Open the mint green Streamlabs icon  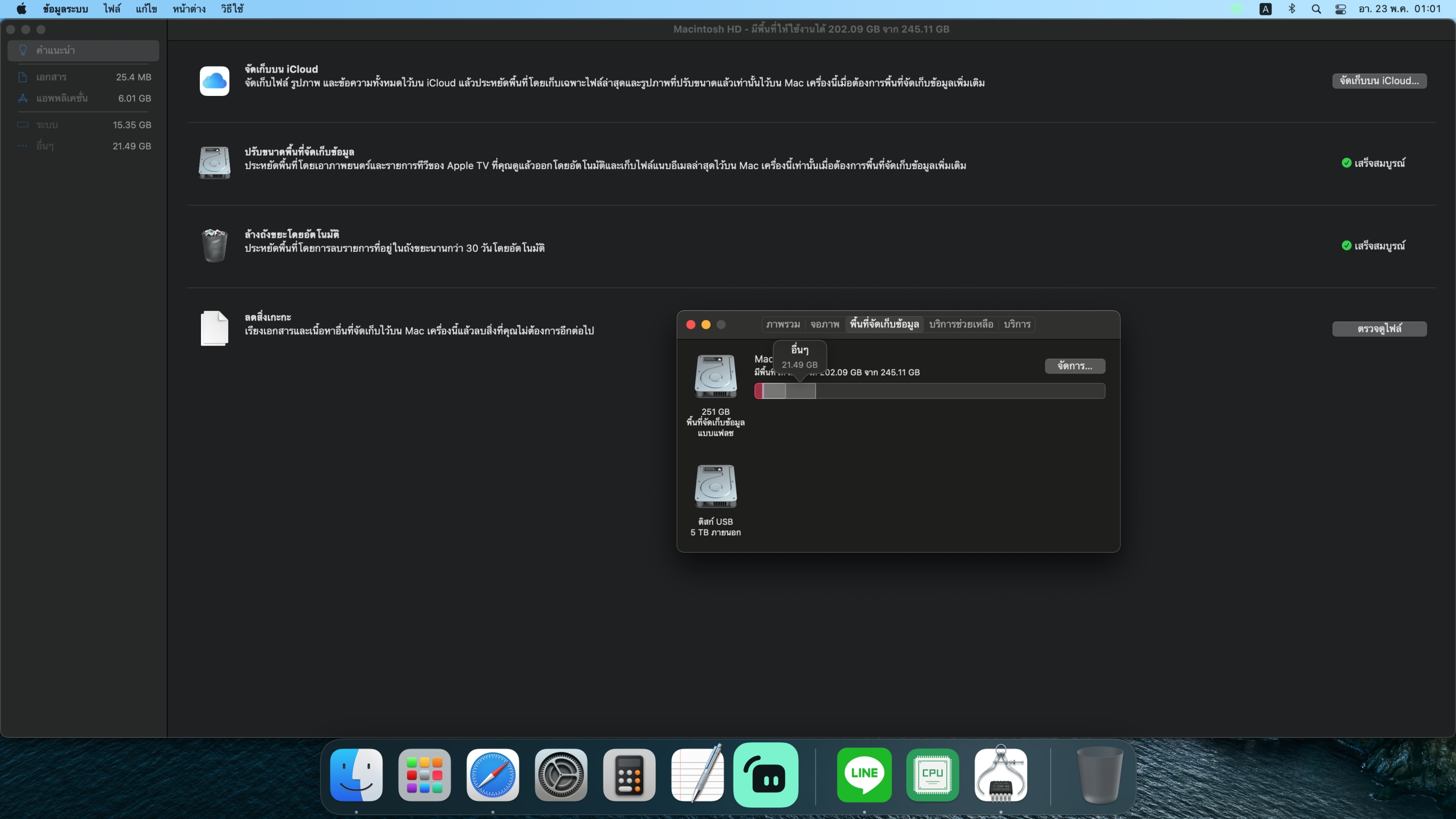tap(766, 775)
